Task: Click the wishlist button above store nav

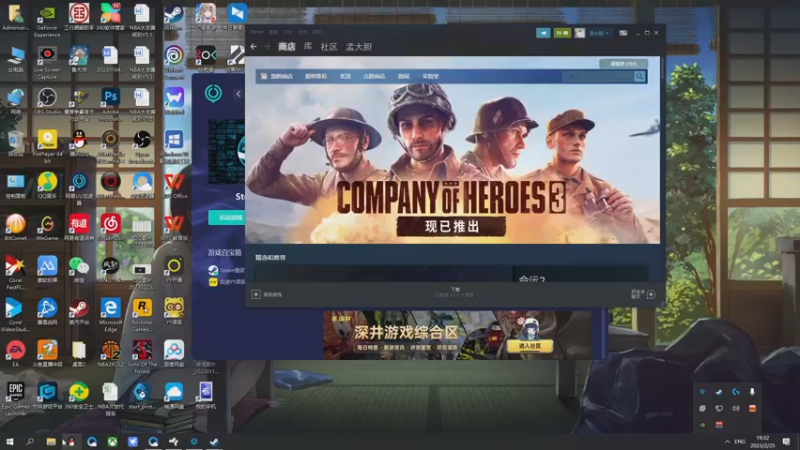Action: coord(623,64)
